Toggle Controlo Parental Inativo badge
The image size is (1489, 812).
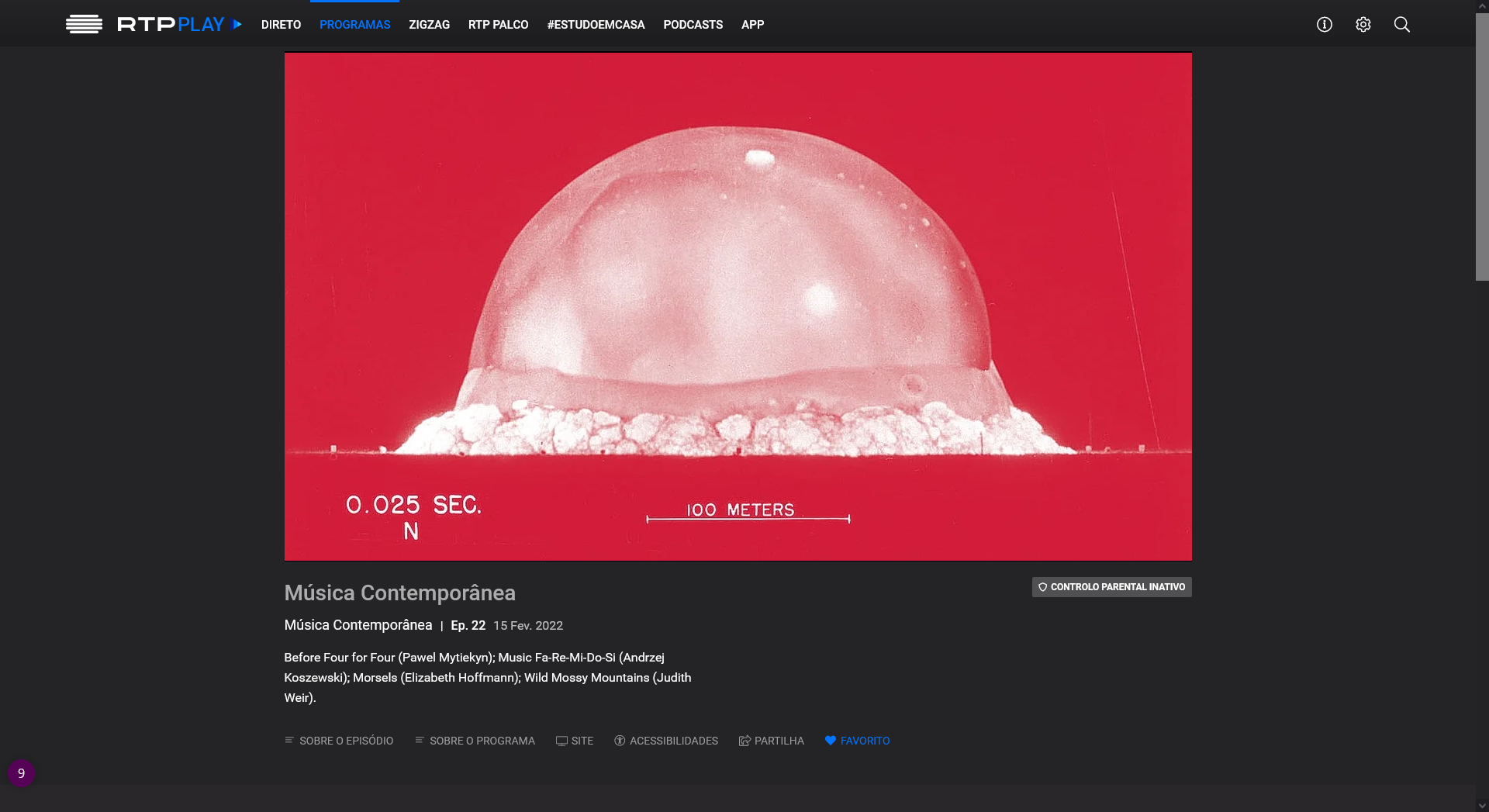[1111, 587]
